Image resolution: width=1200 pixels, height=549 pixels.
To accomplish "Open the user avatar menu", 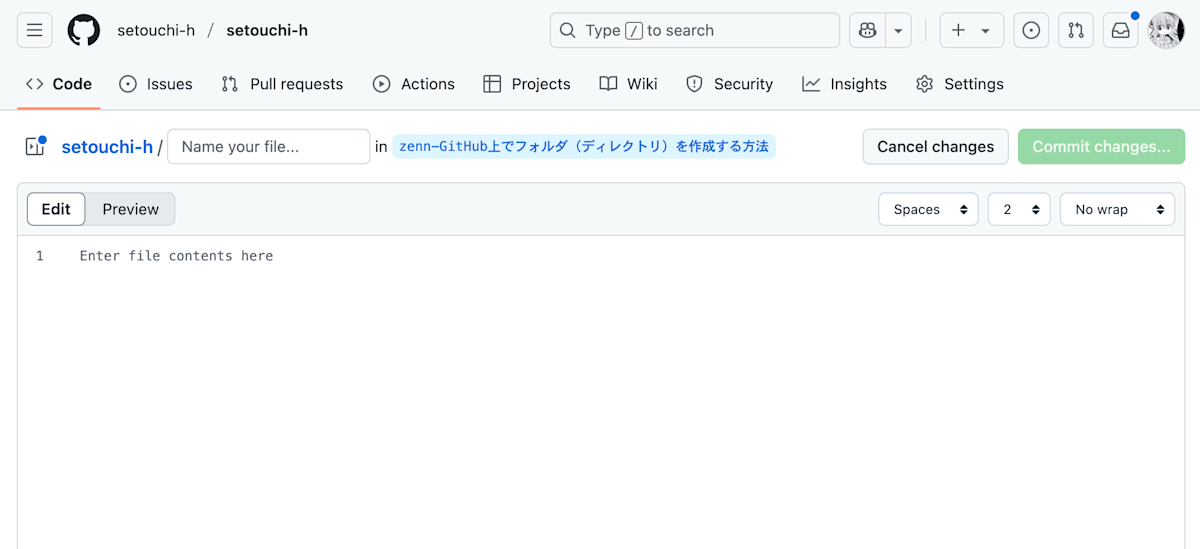I will (1166, 30).
